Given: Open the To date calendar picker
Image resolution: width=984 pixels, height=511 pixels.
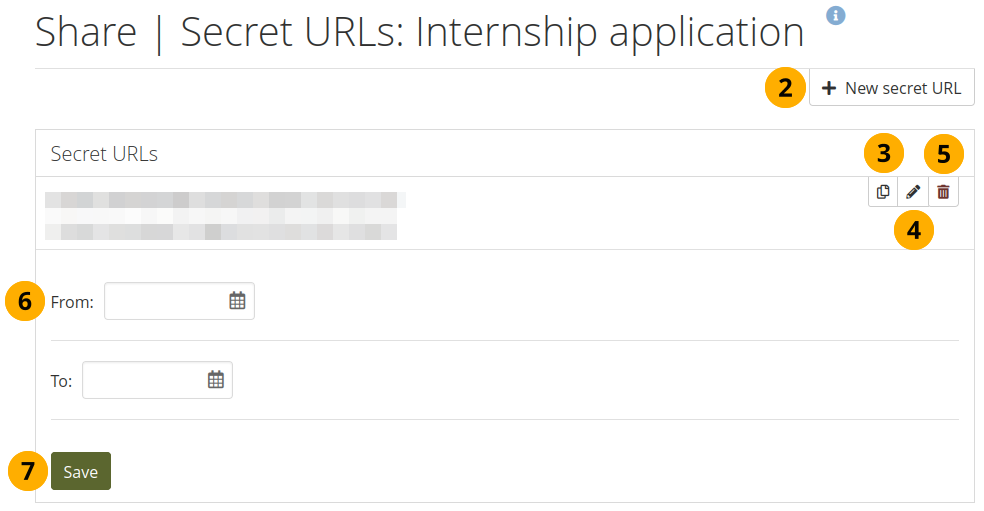Looking at the screenshot, I should tap(215, 380).
